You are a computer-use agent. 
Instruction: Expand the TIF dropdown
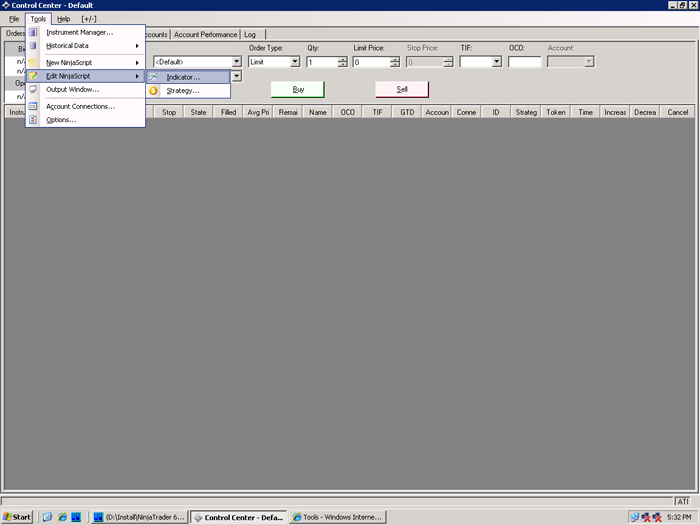496,62
